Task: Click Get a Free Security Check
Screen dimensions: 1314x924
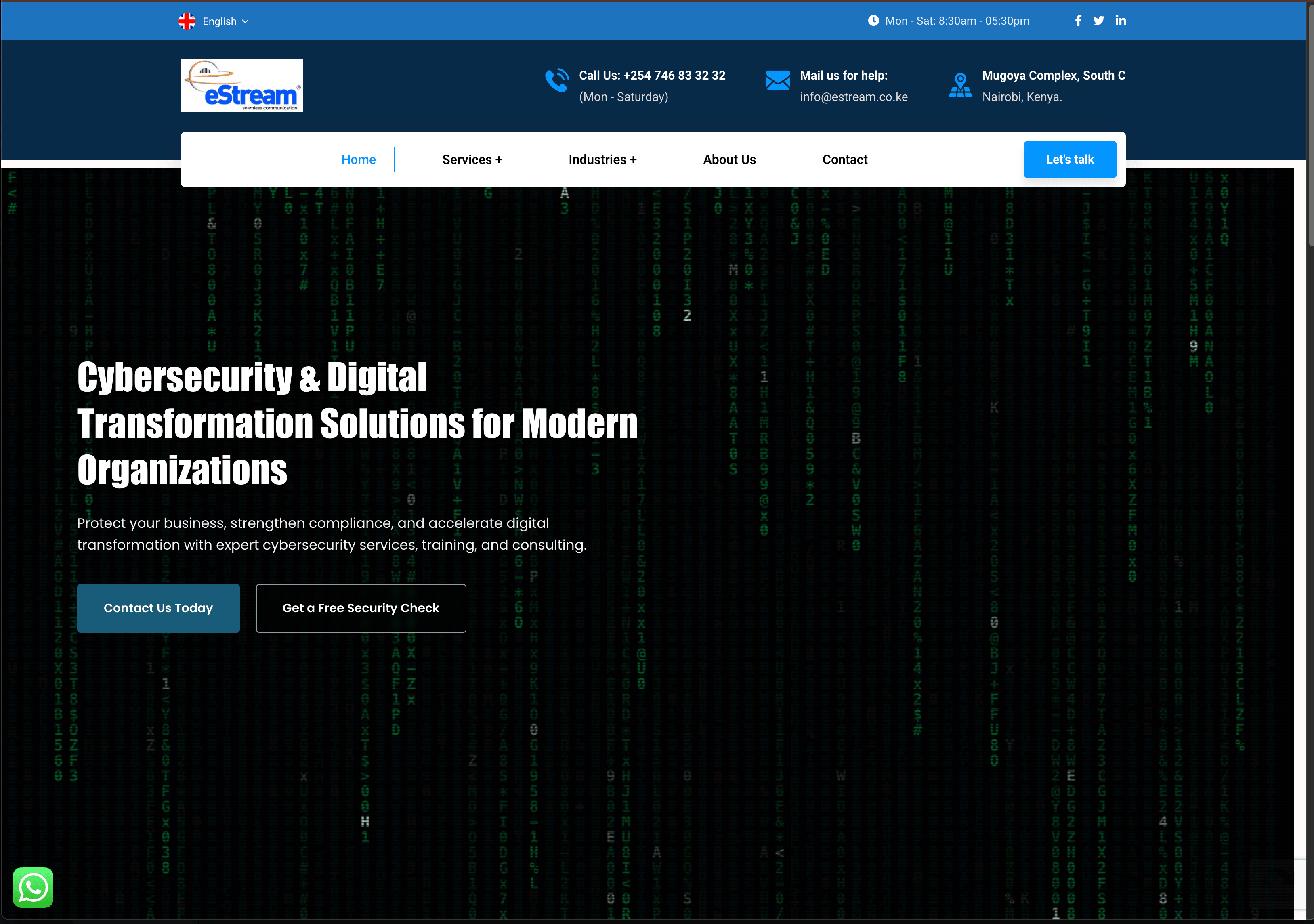Action: [361, 608]
